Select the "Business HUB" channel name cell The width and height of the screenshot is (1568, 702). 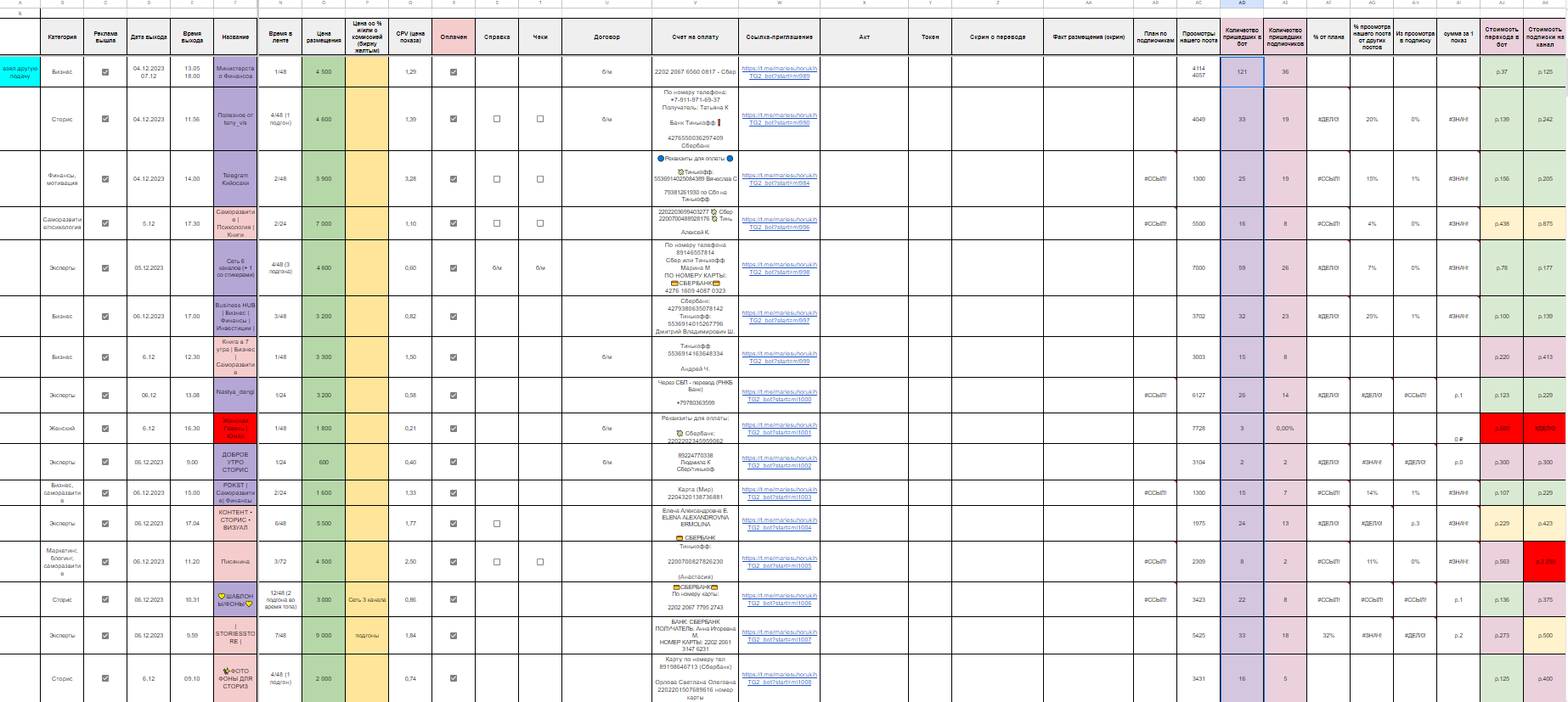pyautogui.click(x=235, y=317)
